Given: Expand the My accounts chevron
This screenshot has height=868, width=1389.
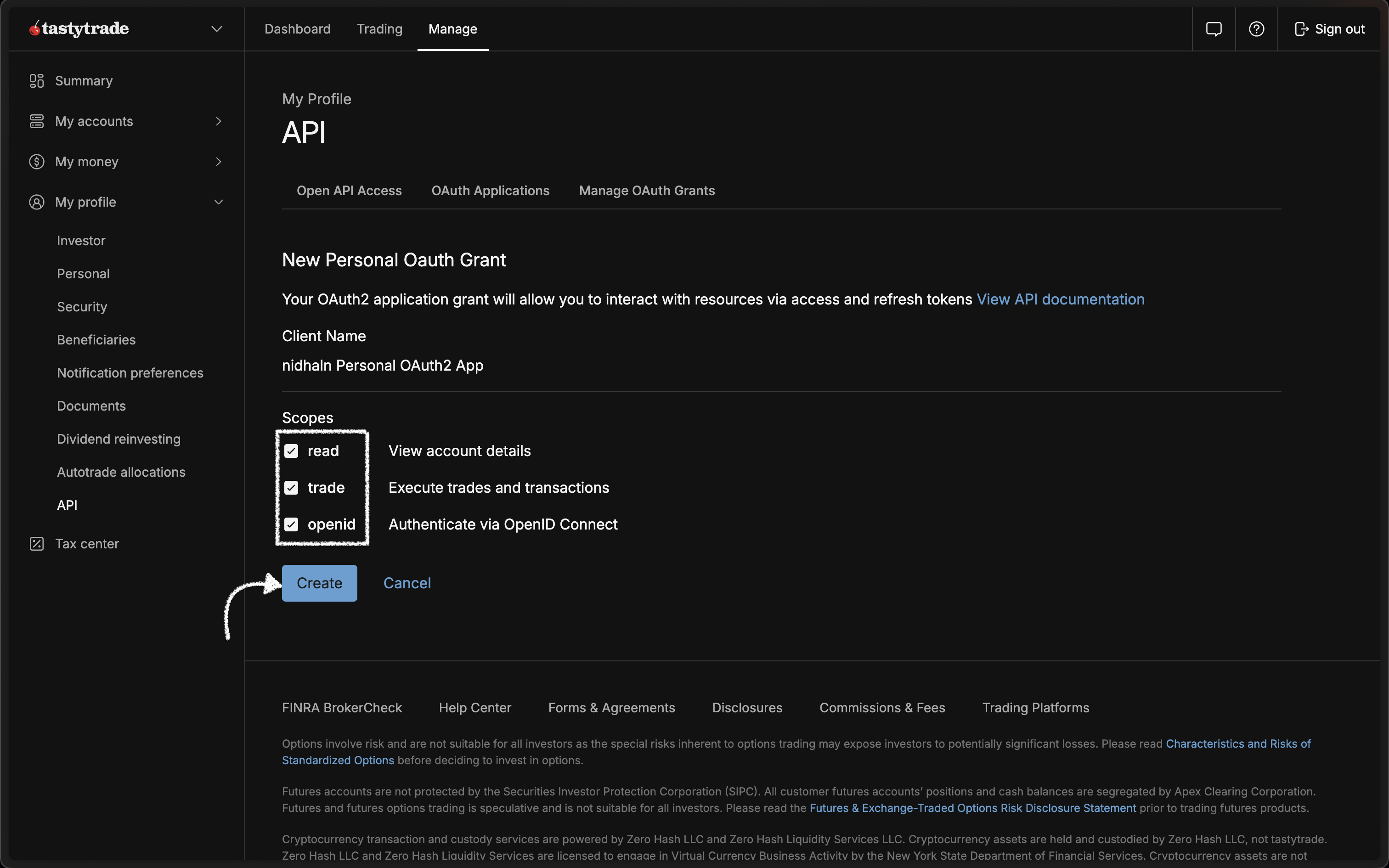Looking at the screenshot, I should click(x=218, y=121).
